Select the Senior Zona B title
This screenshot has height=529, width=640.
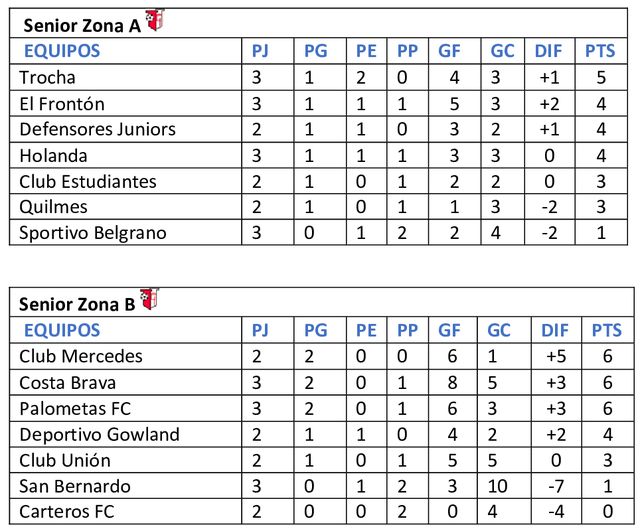click(80, 305)
